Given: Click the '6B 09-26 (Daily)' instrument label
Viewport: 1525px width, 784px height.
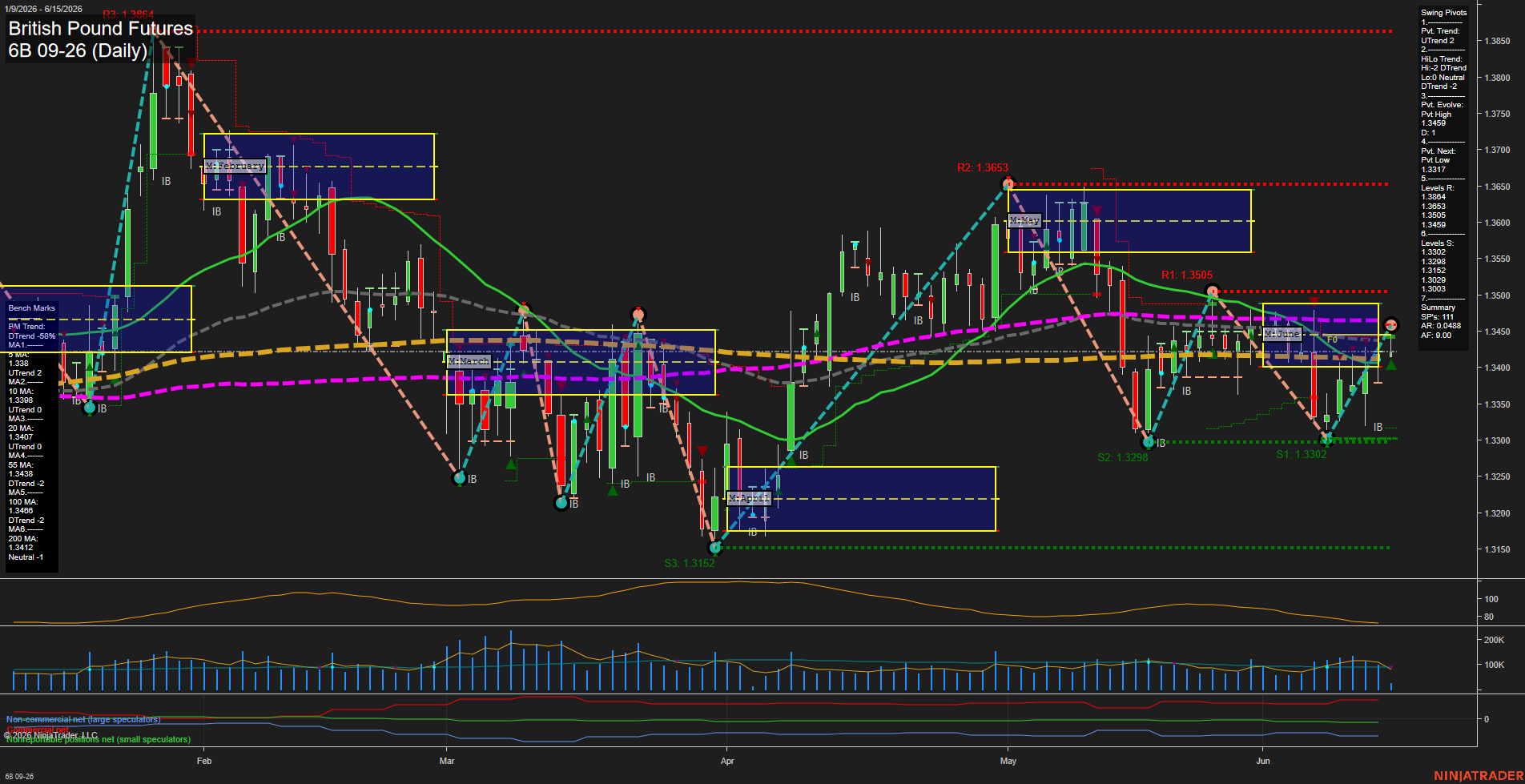Looking at the screenshot, I should coord(78,51).
